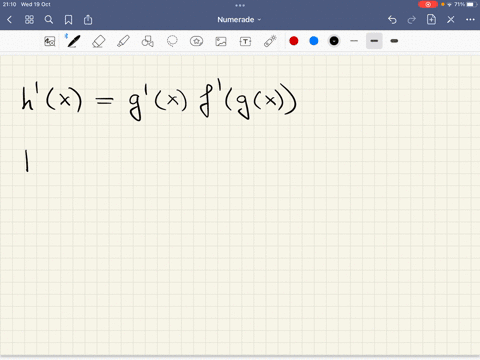Tap the three-dot multitasking indicator

click(x=240, y=5)
